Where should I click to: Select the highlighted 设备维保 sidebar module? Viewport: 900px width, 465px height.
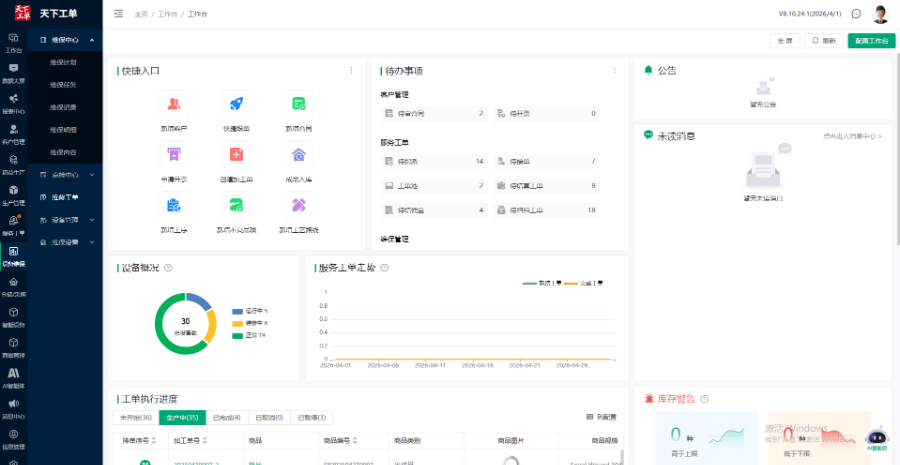pyautogui.click(x=14, y=257)
